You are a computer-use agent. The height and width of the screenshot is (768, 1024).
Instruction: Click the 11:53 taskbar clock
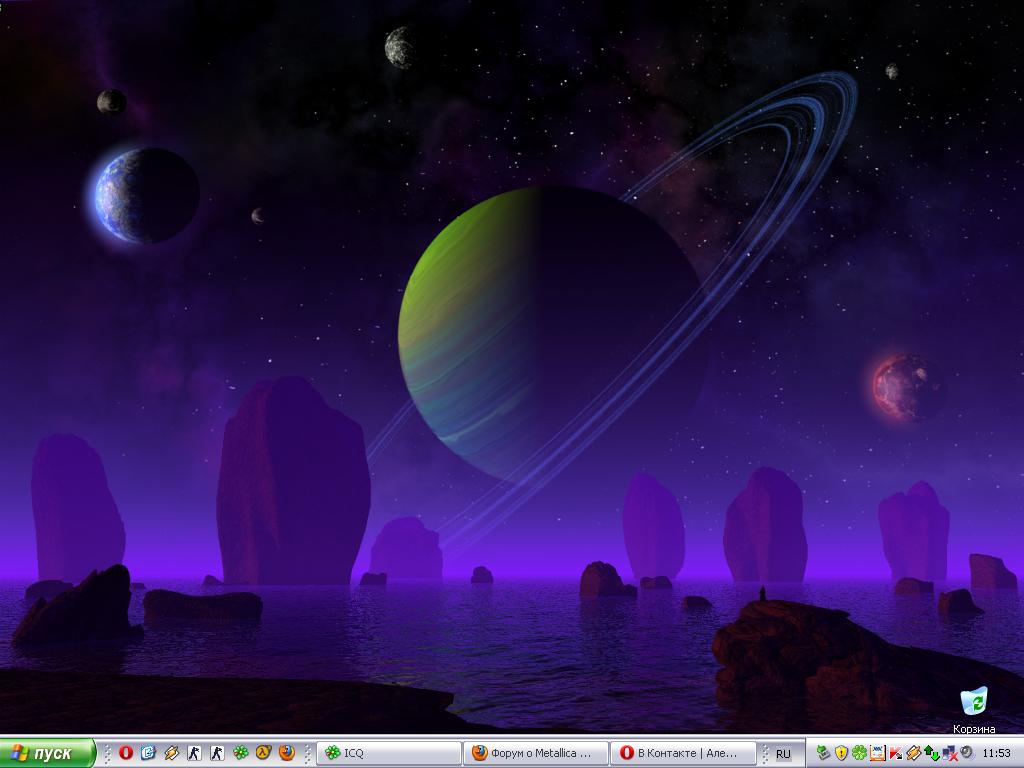click(x=997, y=753)
